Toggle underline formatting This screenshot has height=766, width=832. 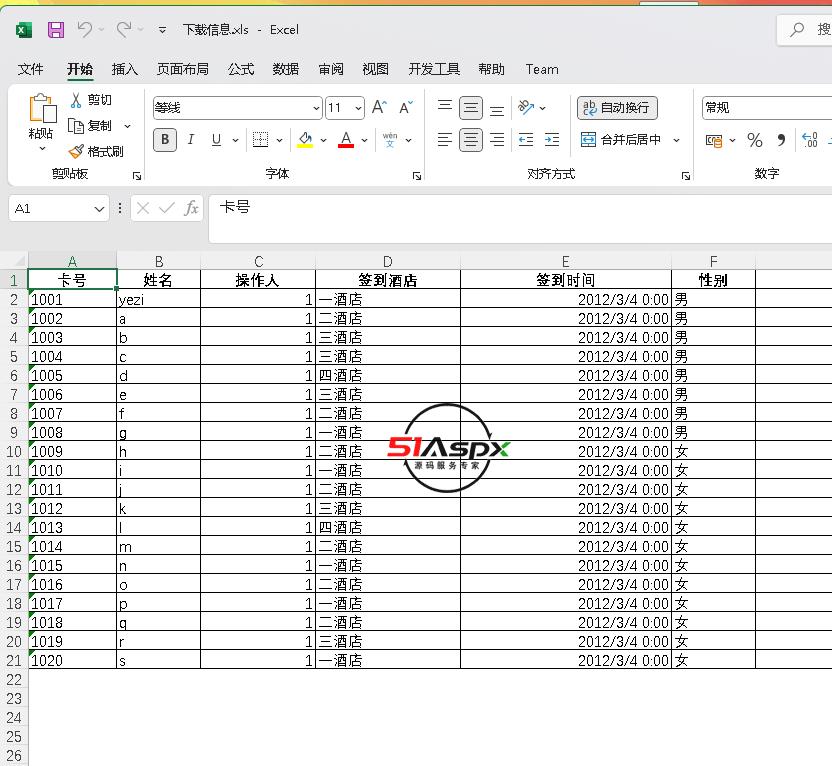(216, 140)
